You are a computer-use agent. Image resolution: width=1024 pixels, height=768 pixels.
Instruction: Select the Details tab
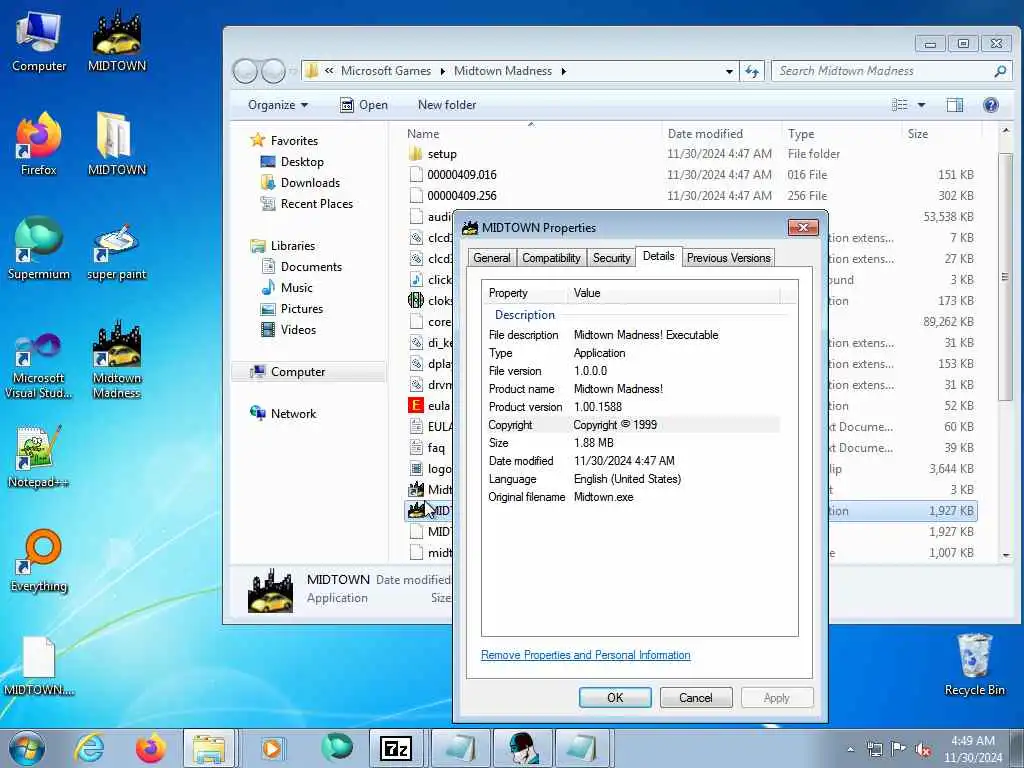click(x=659, y=256)
